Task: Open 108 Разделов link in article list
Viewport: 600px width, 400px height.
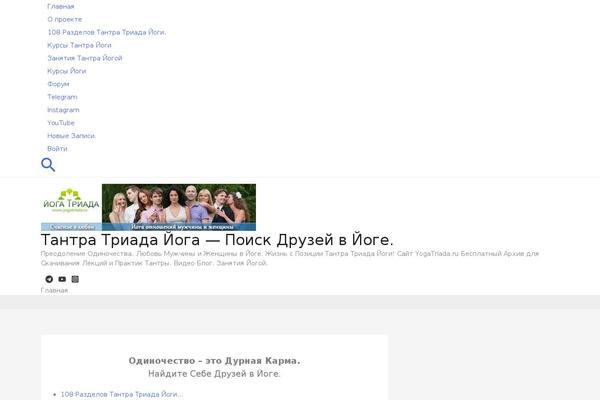Action: pos(122,394)
